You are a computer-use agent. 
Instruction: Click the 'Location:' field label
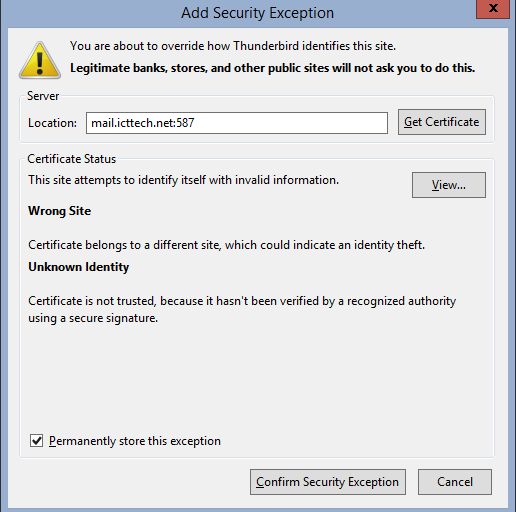point(52,123)
